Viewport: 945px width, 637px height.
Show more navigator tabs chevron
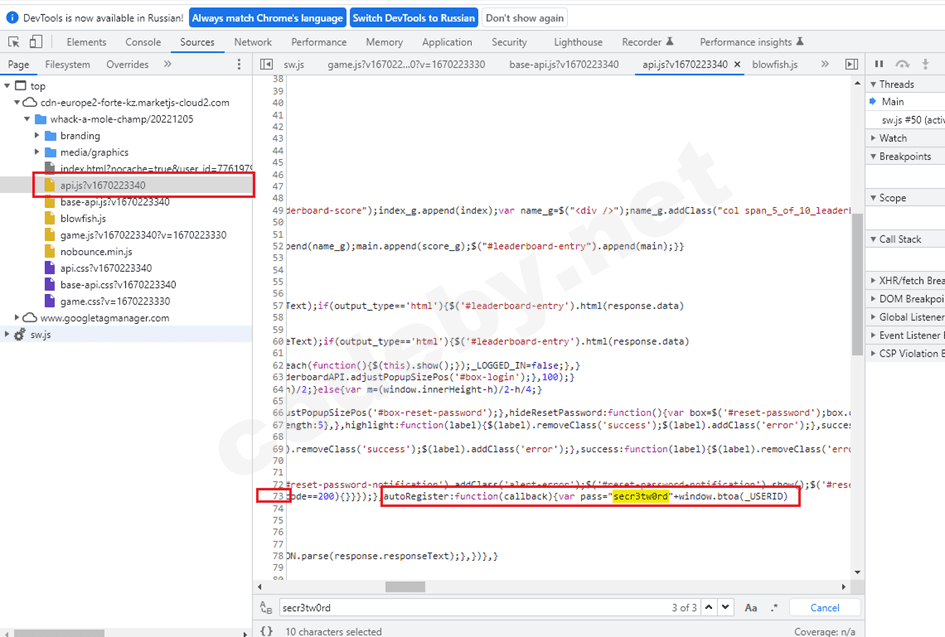coord(168,64)
